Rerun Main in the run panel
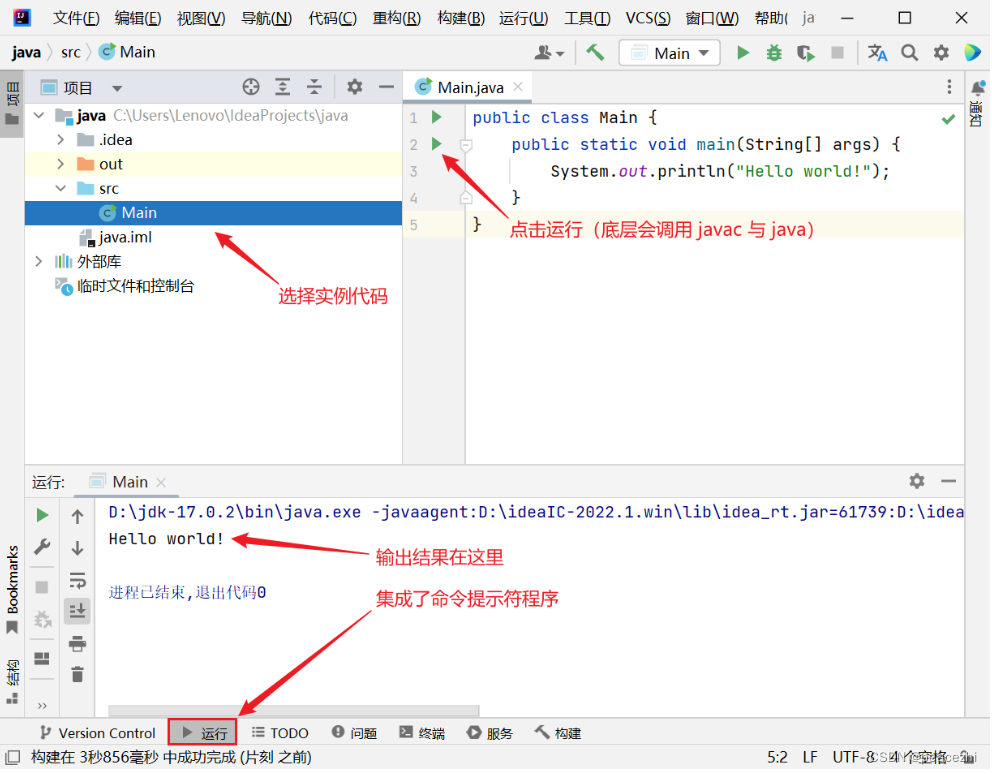Screen dimensions: 992x774 pos(42,515)
